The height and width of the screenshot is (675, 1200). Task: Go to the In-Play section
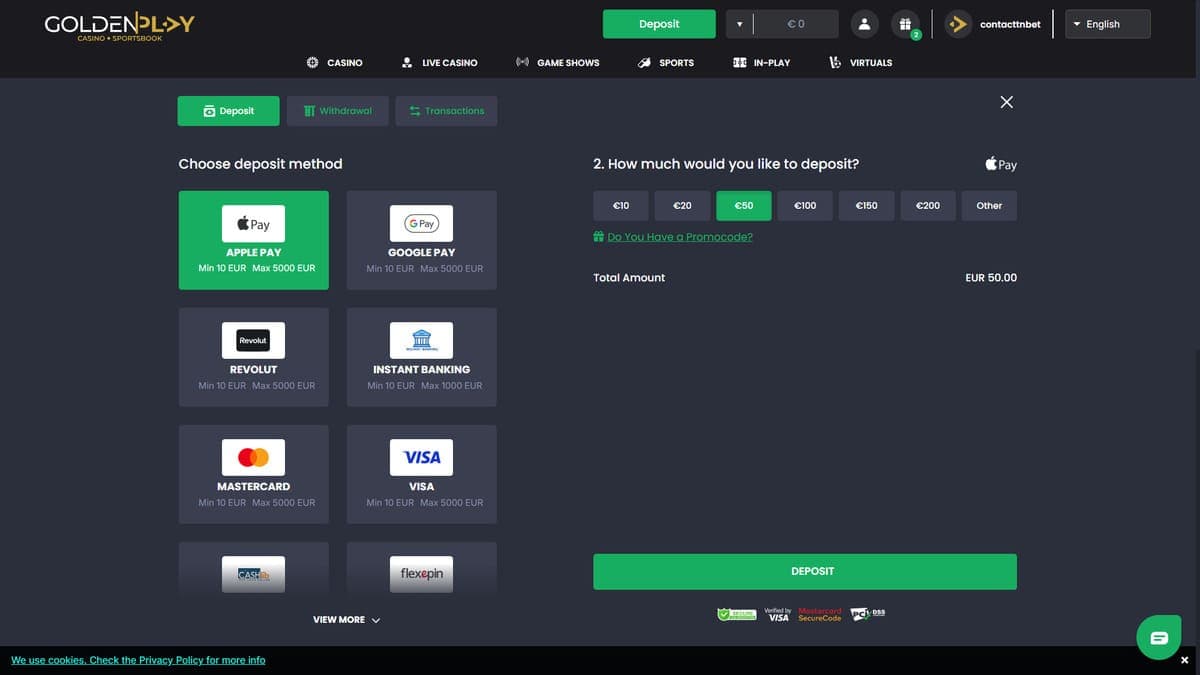pyautogui.click(x=761, y=62)
